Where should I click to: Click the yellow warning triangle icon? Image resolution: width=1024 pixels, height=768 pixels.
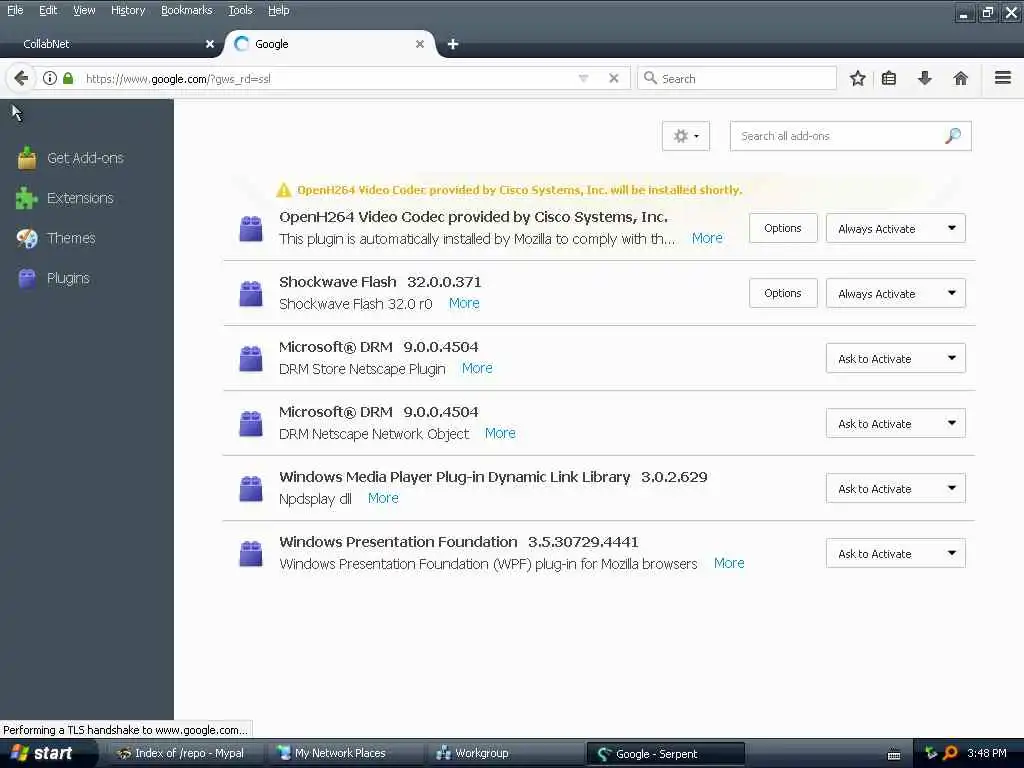(x=283, y=190)
